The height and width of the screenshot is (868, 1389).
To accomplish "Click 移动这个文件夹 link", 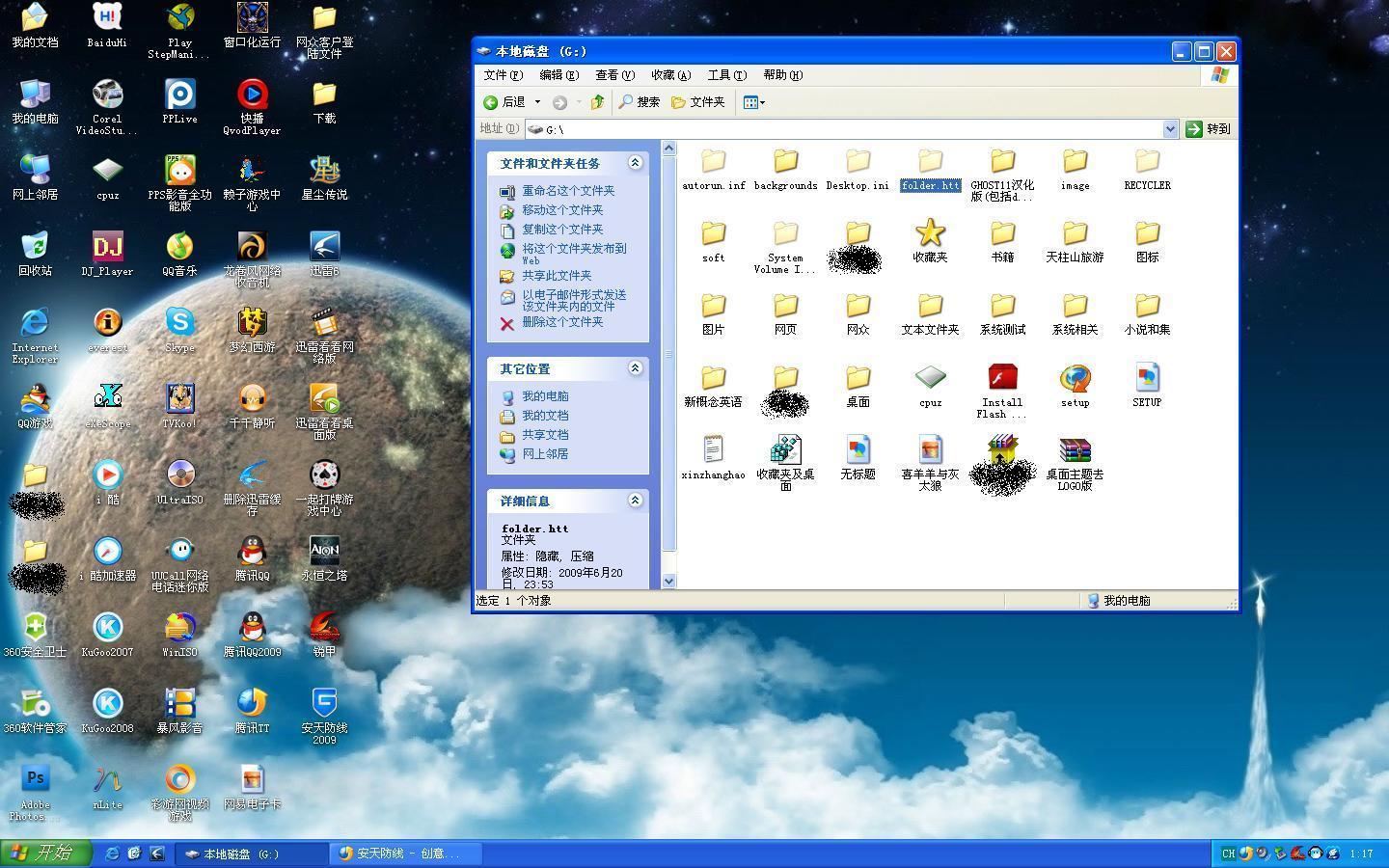I will coord(562,210).
